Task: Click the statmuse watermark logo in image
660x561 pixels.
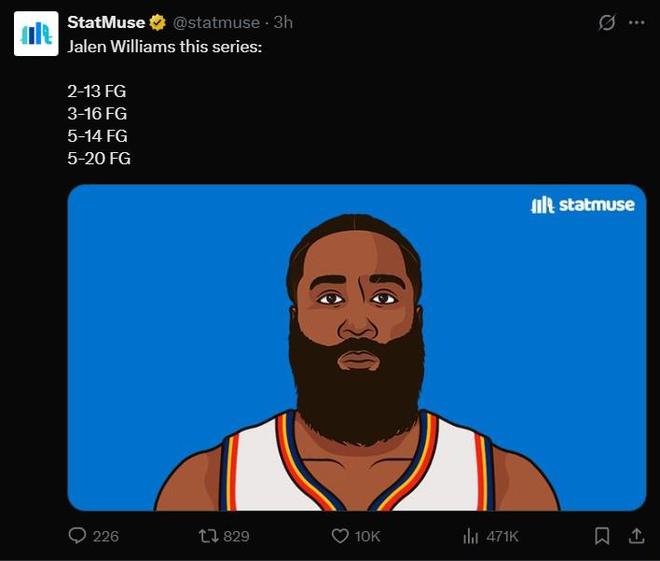Action: 581,205
